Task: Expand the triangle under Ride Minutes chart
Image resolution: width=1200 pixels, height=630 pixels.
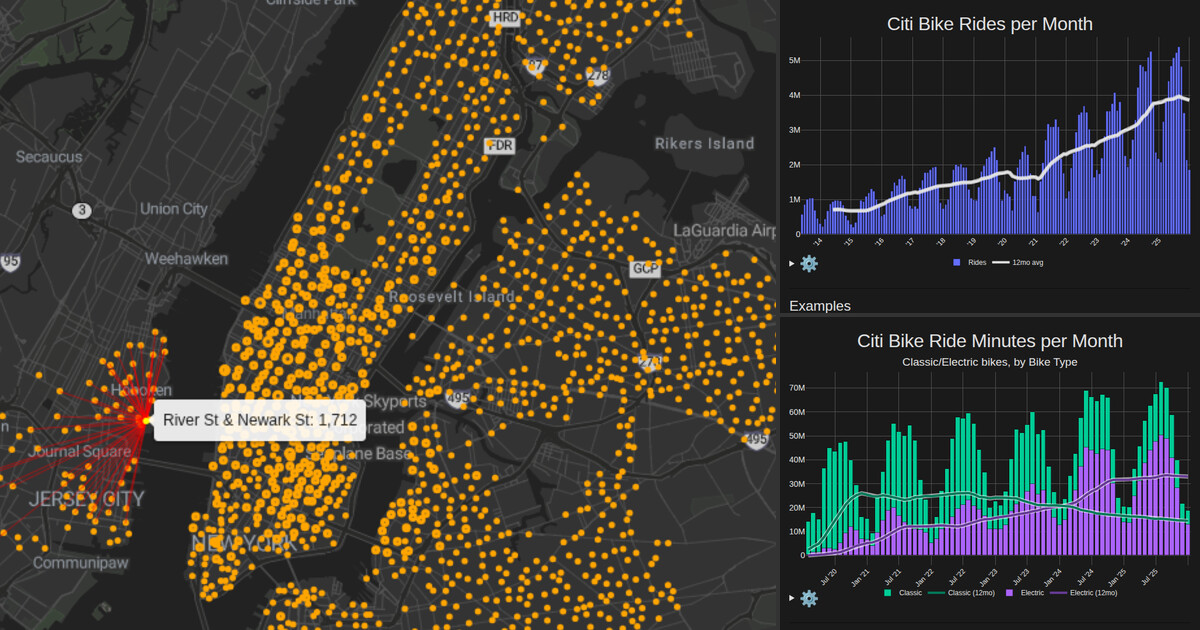Action: coord(792,598)
